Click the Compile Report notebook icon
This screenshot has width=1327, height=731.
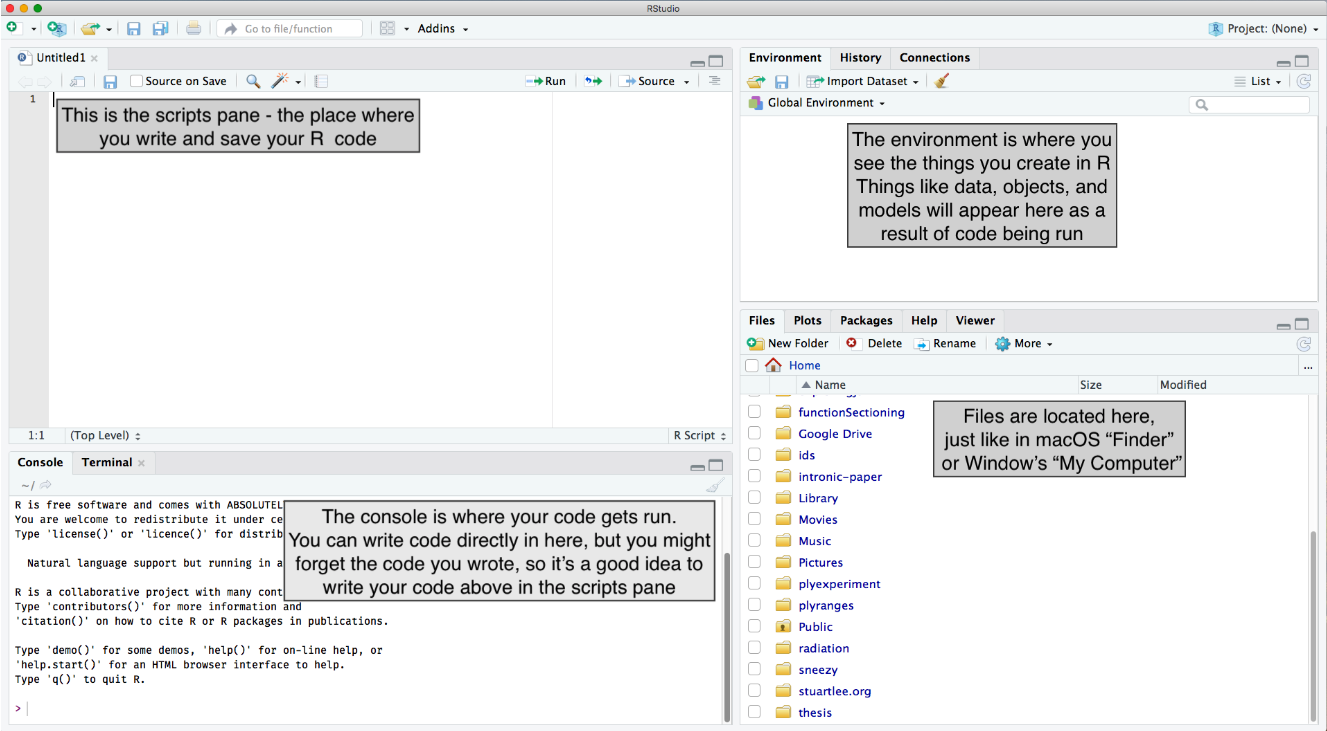pyautogui.click(x=321, y=81)
